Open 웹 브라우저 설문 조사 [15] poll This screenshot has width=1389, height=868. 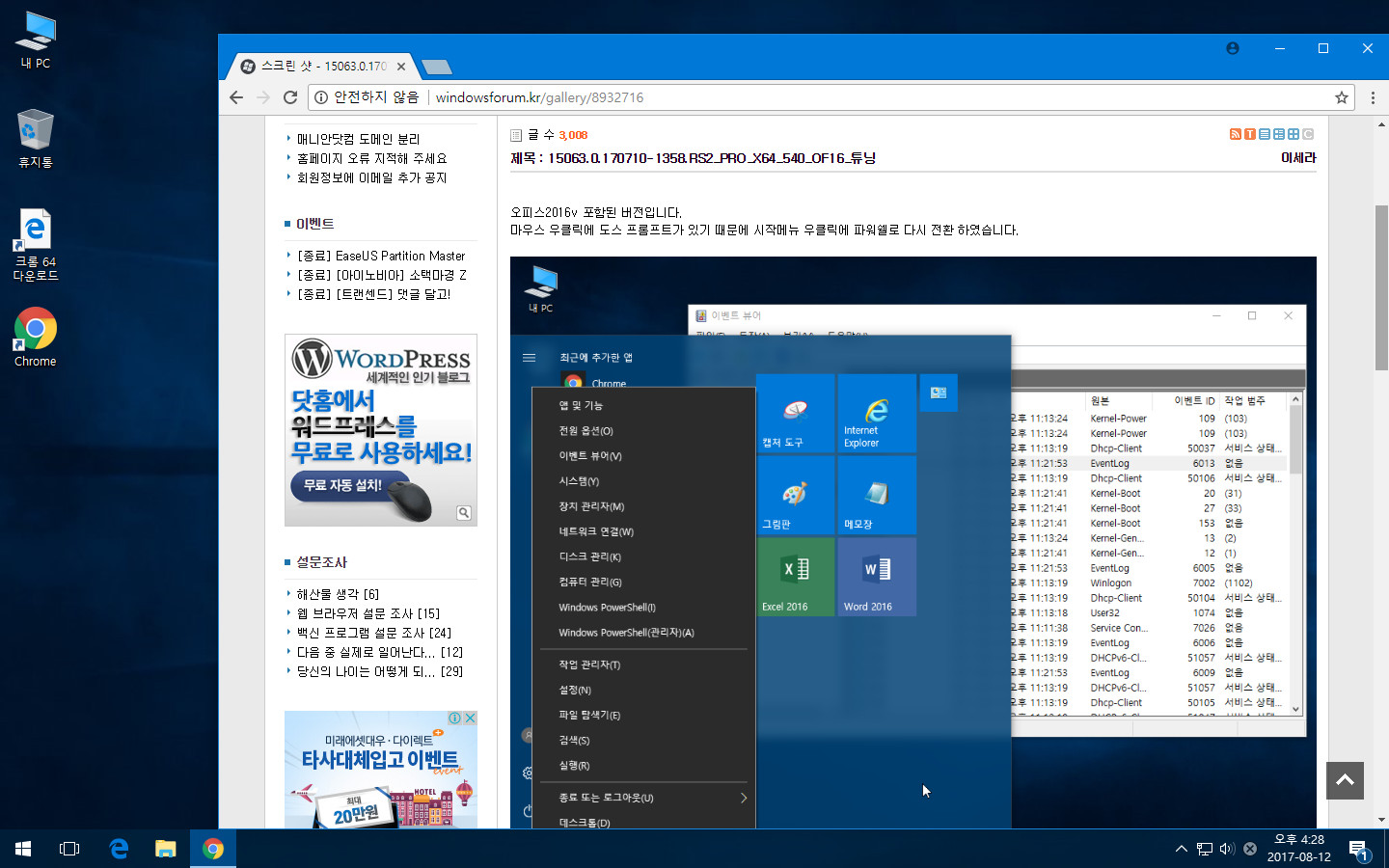coord(368,613)
